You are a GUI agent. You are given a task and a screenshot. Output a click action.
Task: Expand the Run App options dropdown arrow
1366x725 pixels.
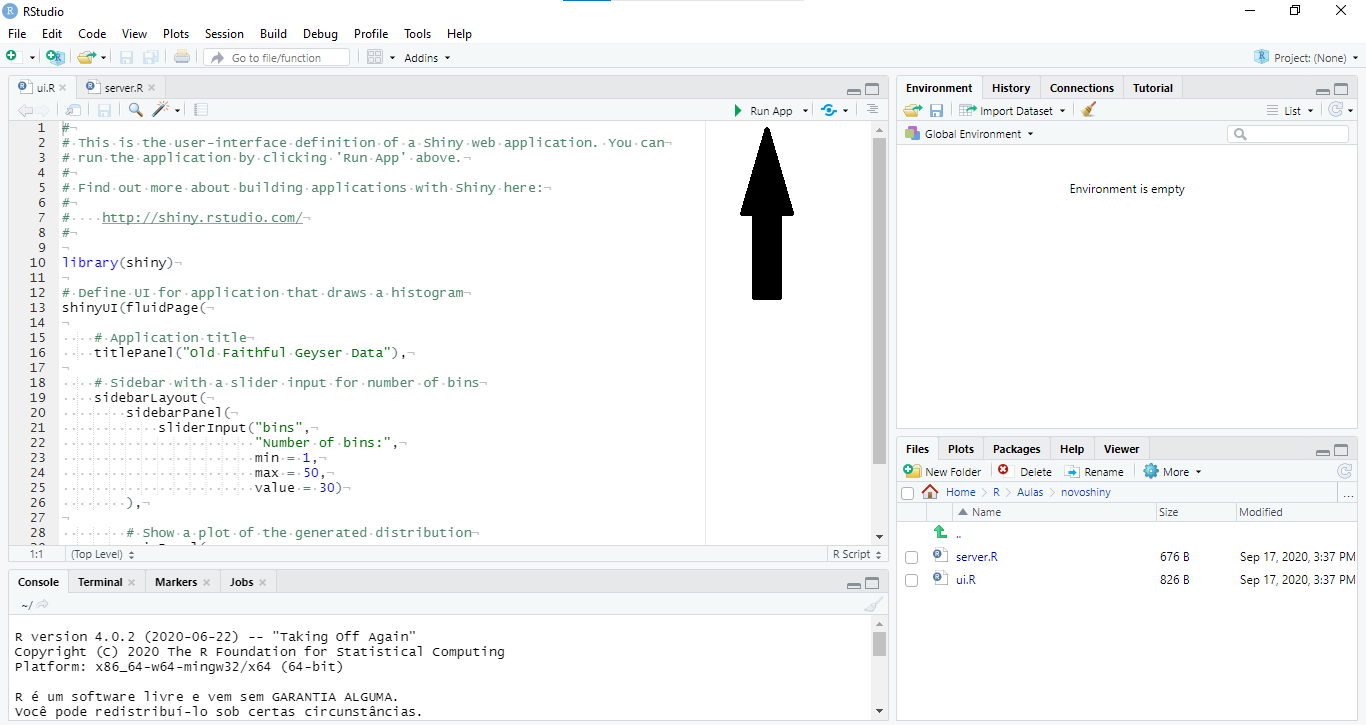pyautogui.click(x=805, y=111)
